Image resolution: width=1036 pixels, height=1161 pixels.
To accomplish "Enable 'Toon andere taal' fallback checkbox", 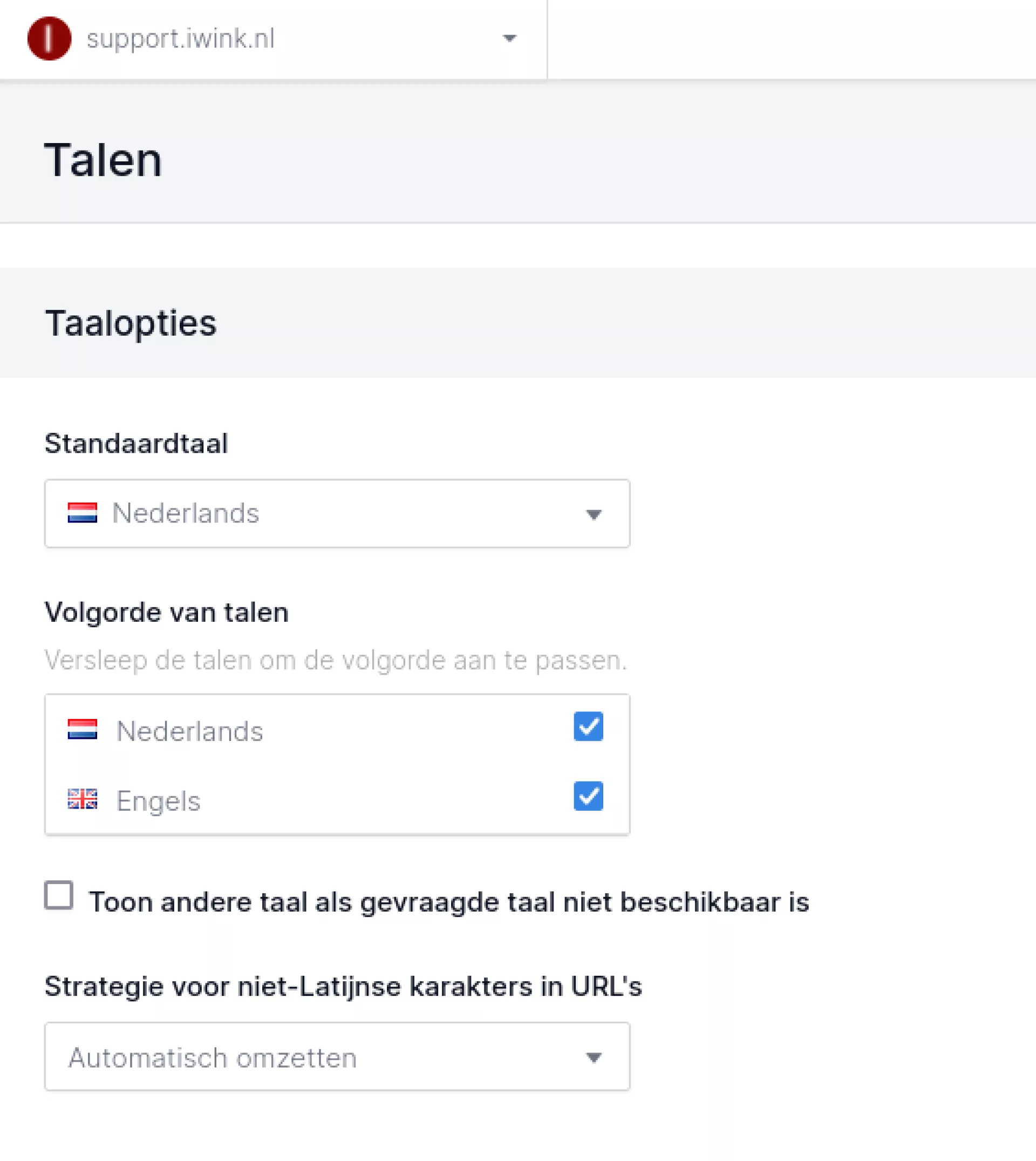I will click(59, 895).
